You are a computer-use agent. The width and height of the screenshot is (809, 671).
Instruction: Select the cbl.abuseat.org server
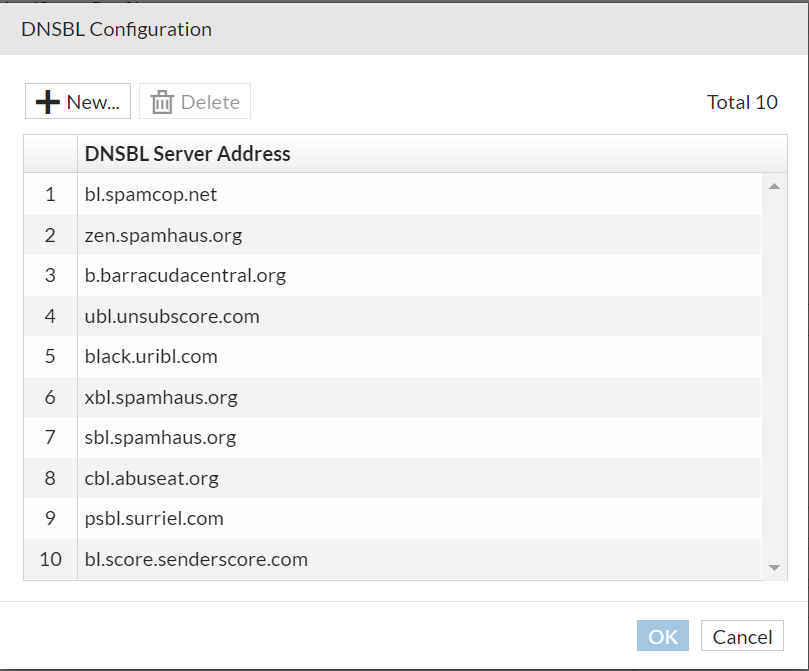(152, 479)
